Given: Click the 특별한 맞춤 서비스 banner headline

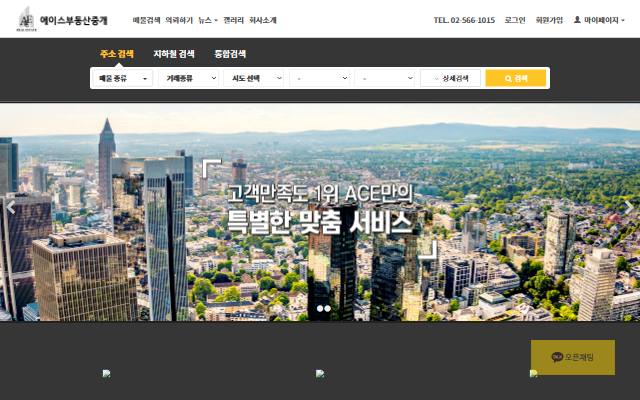Looking at the screenshot, I should (319, 222).
